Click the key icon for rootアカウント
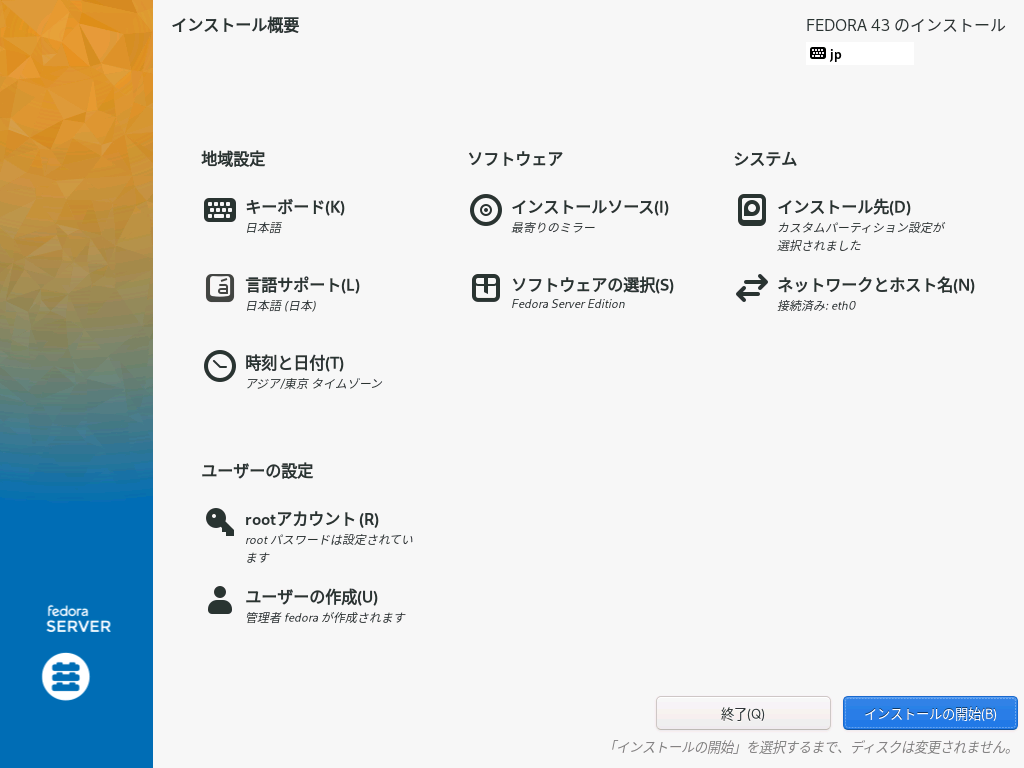 (220, 522)
